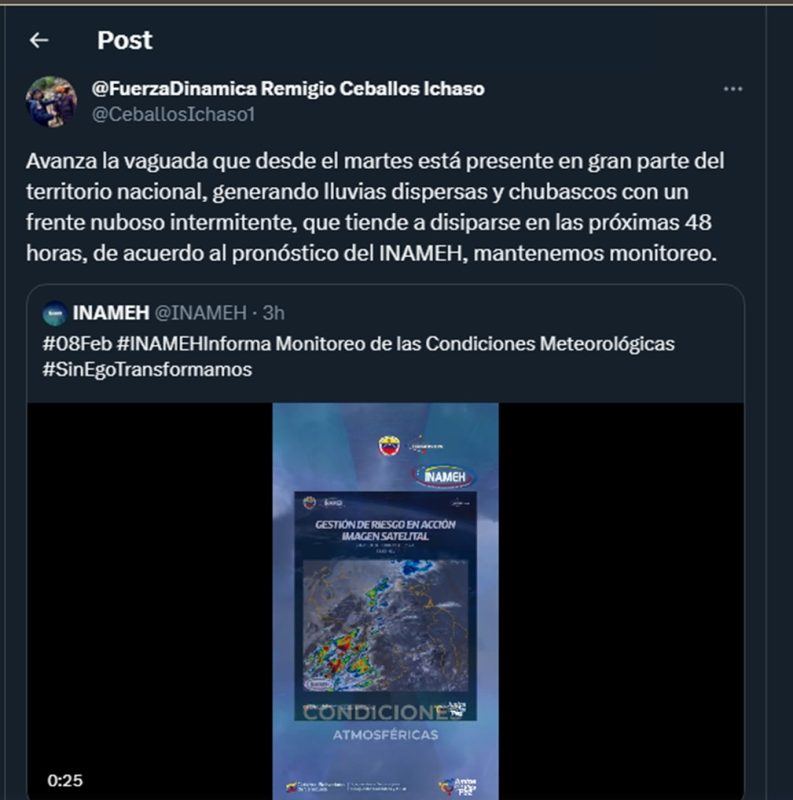Screen dimensions: 793x800
Task: Open the INAMEH account avatar icon
Action: coord(55,313)
